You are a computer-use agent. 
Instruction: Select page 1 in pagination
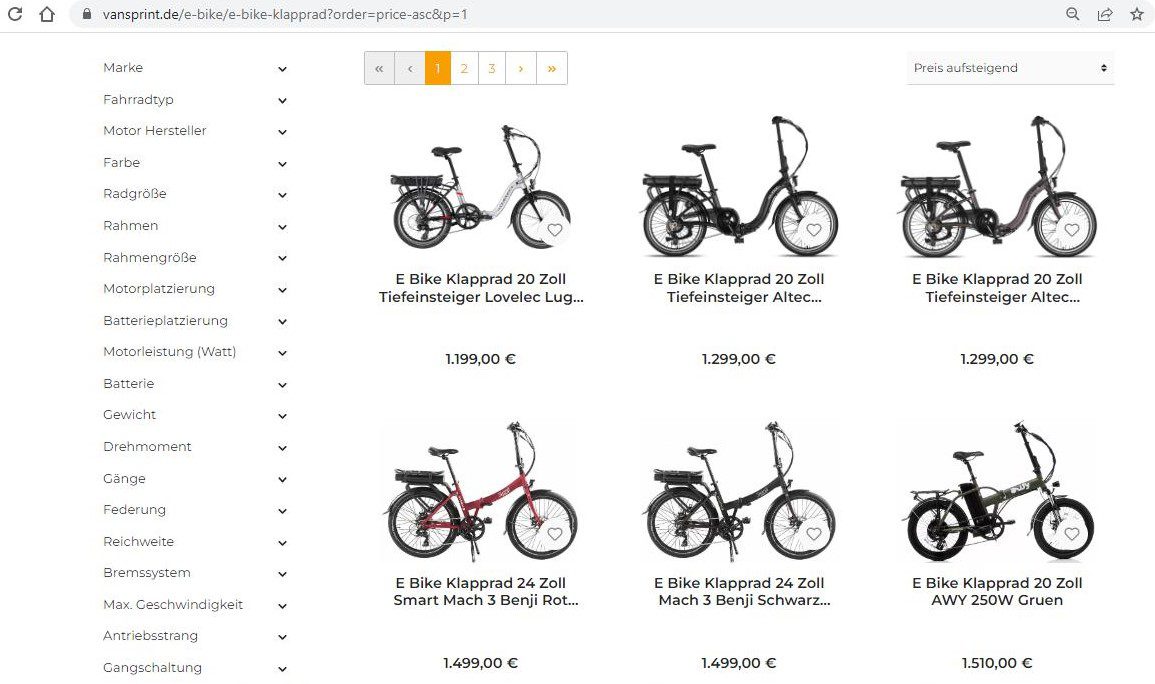[x=438, y=68]
